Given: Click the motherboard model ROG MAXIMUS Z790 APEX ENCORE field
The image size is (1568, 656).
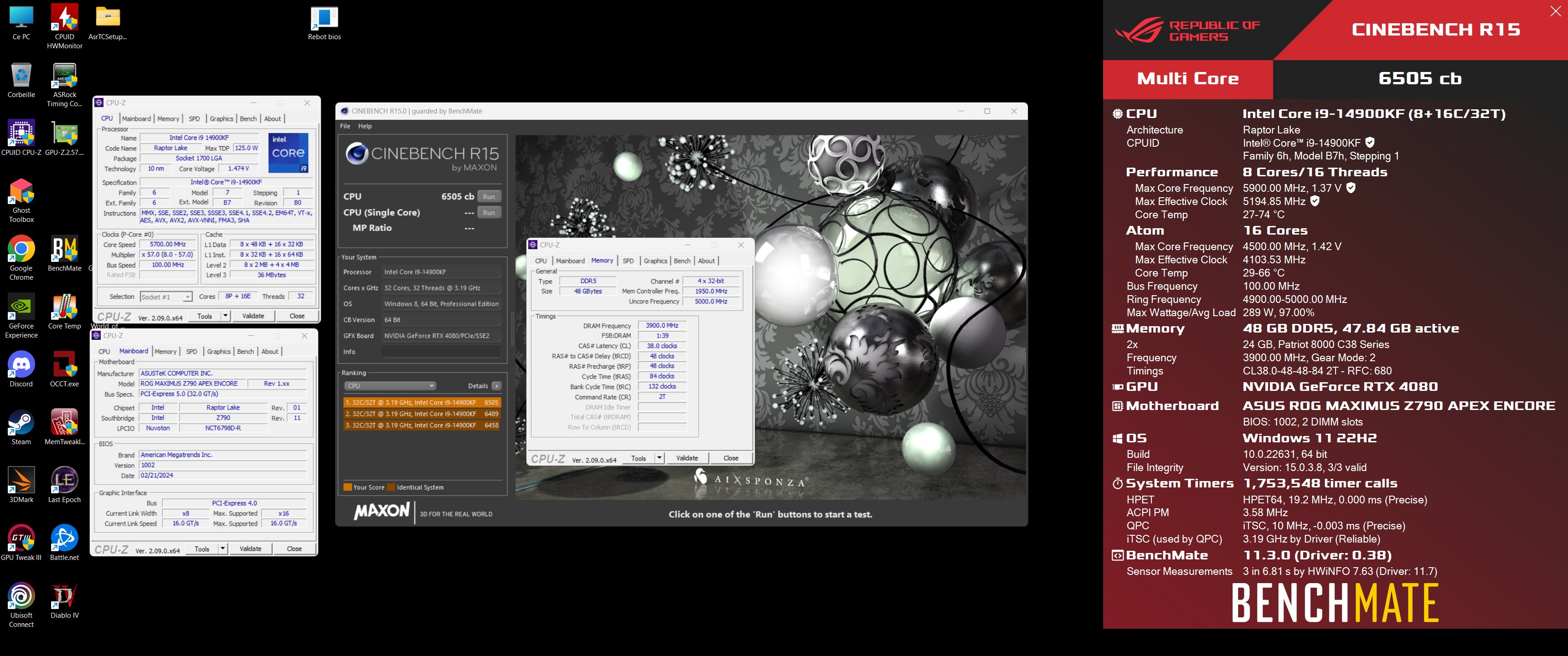Looking at the screenshot, I should 192,384.
